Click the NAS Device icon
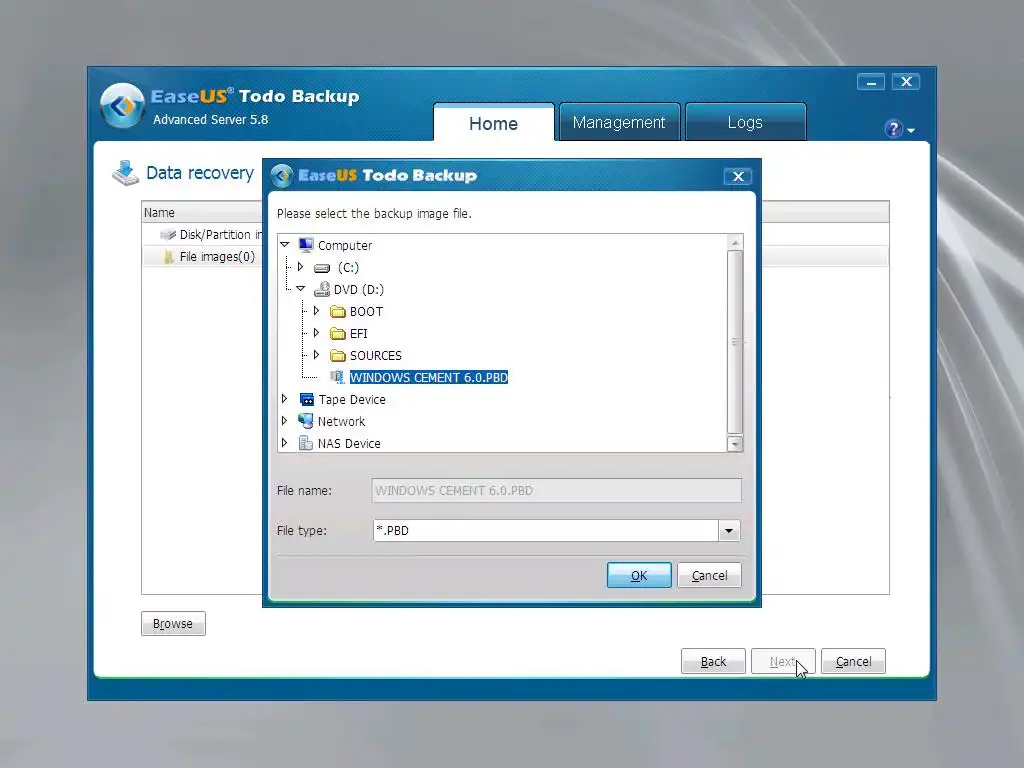Viewport: 1024px width, 768px height. 306,443
